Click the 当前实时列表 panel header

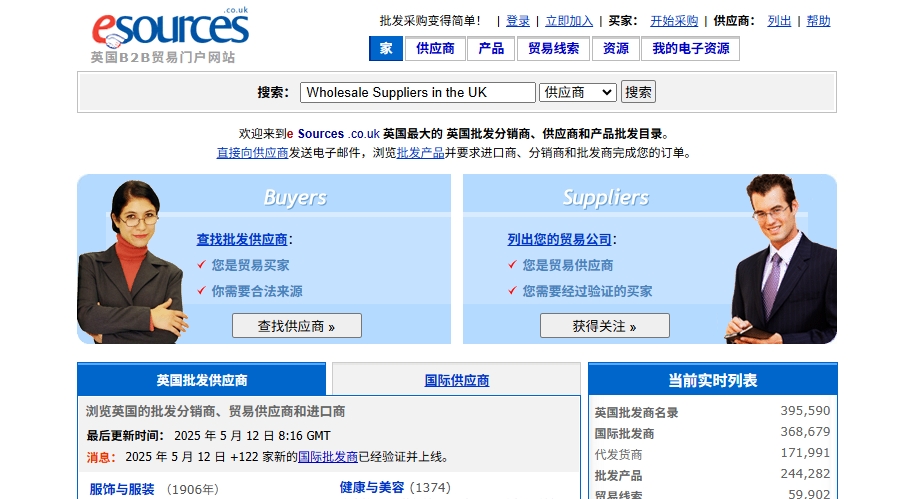pos(712,380)
